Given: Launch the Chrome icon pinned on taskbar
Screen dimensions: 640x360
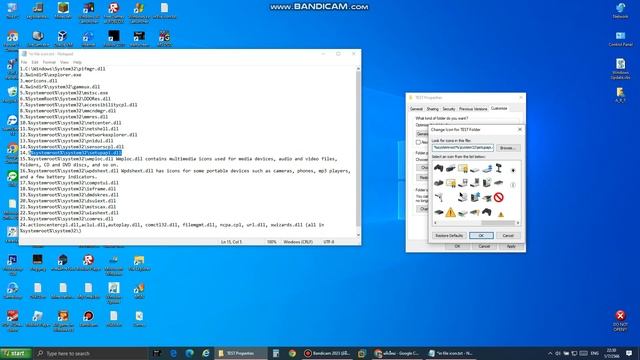Looking at the screenshot, I should point(292,353).
